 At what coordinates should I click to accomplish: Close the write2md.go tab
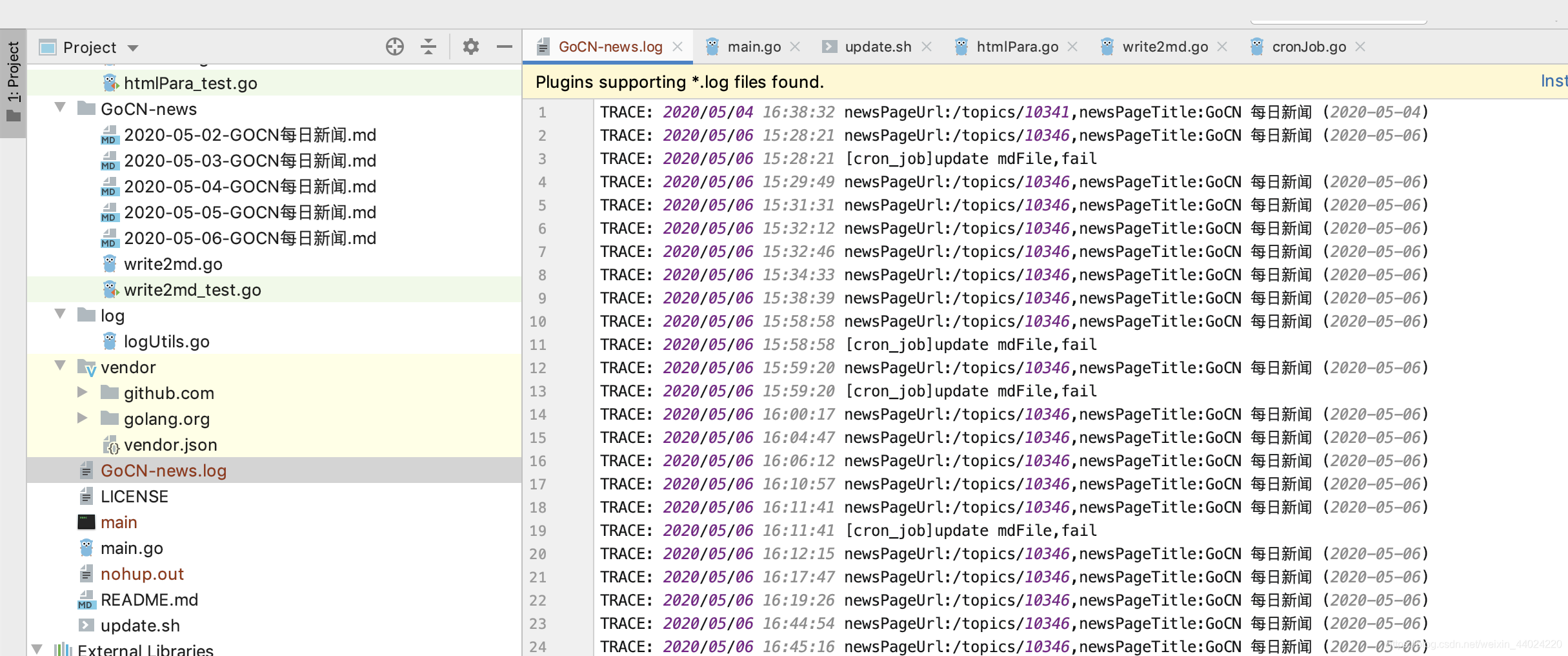point(1222,46)
